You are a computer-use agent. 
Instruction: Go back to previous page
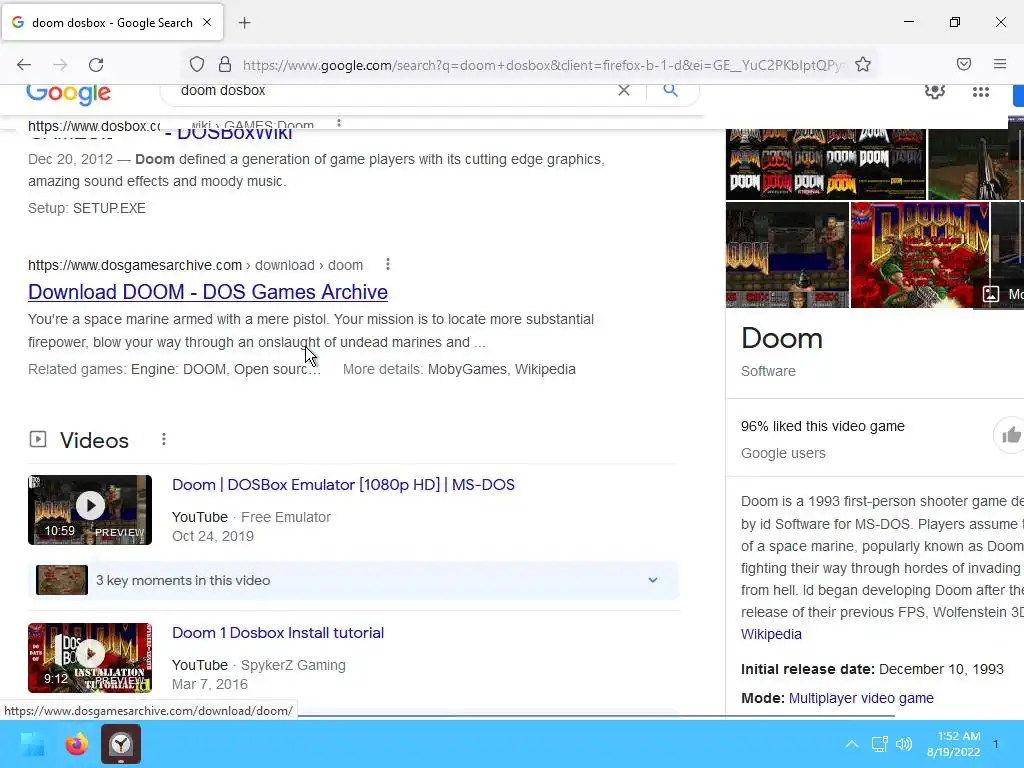24,65
